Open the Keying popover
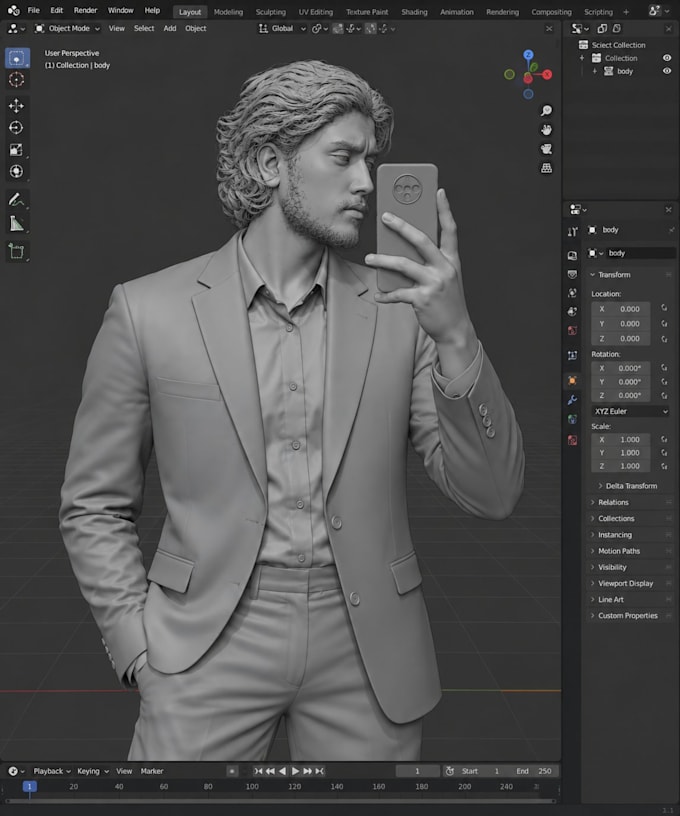Screen dimensions: 680x816 click(93, 771)
